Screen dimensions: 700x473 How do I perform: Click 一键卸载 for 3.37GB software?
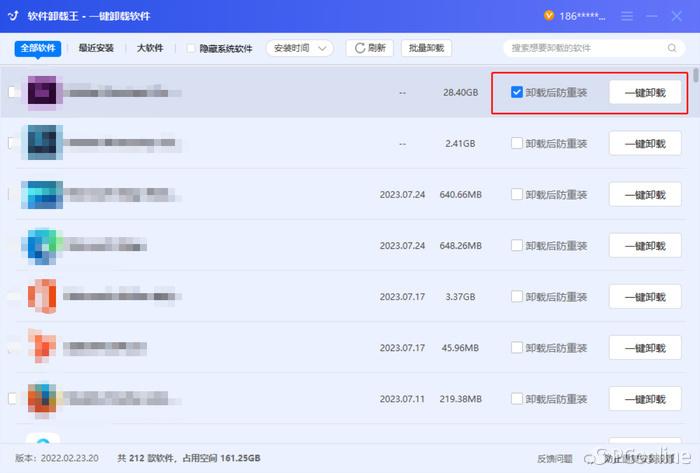tap(645, 297)
